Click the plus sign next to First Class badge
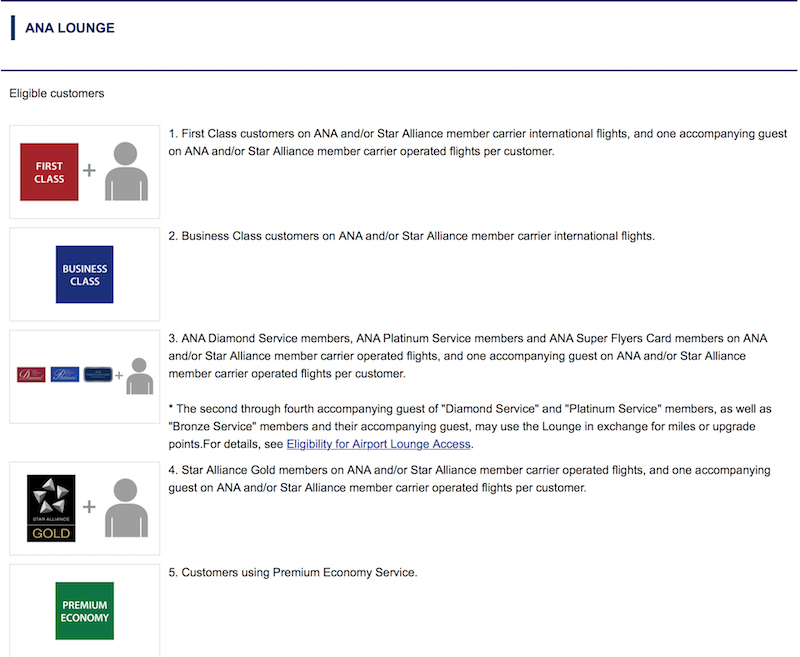Viewport: 800px width, 657px height. tap(89, 170)
